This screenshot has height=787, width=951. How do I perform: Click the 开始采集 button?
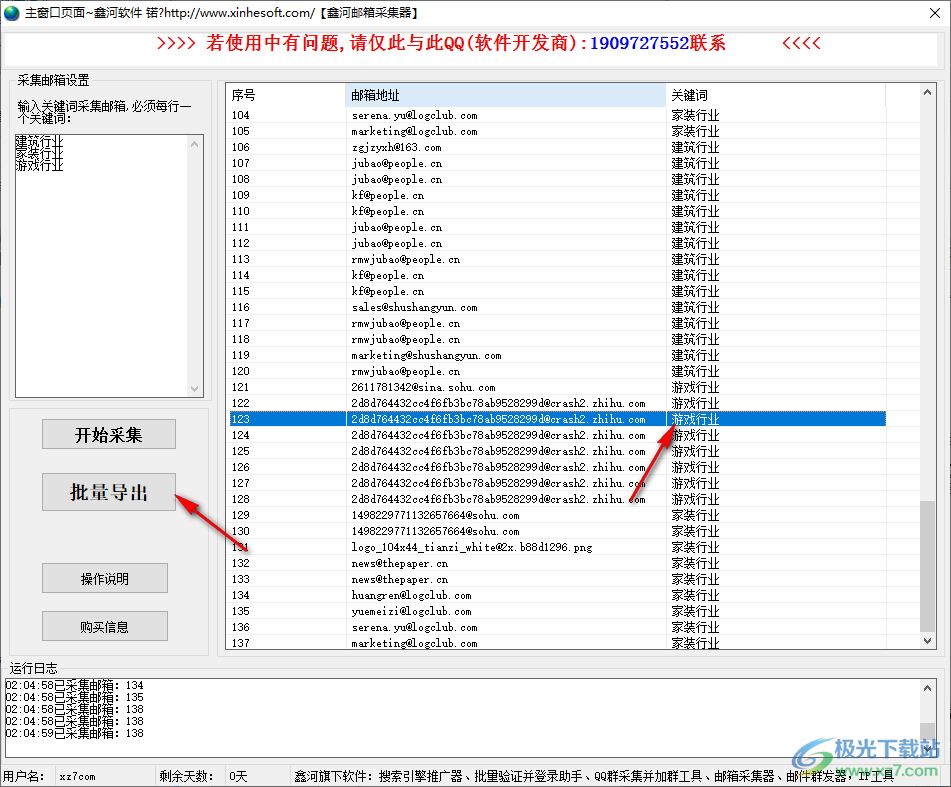coord(109,434)
